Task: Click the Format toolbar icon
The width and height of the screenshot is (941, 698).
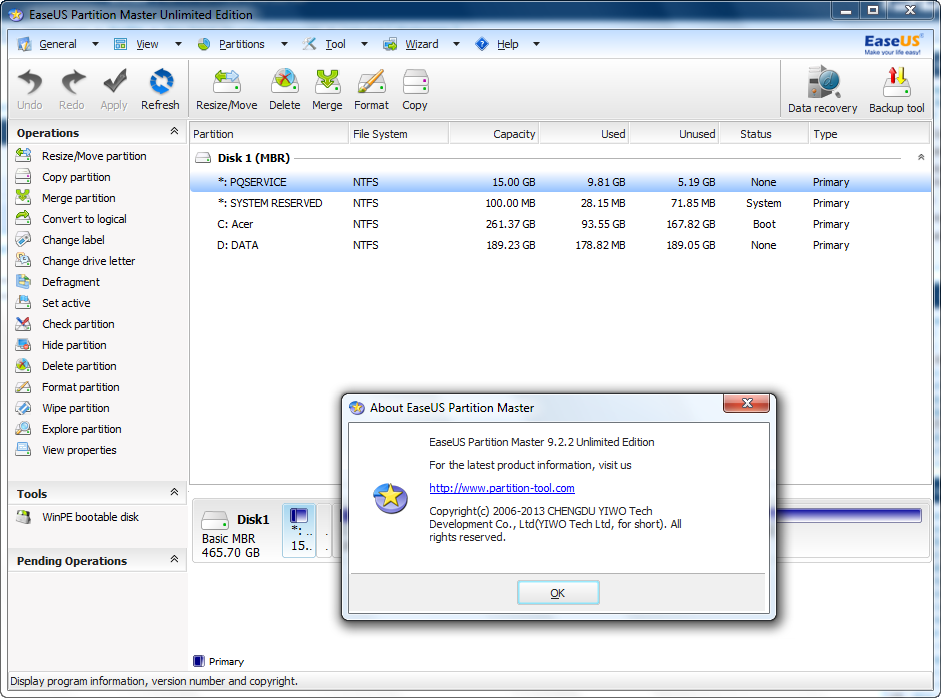Action: 371,89
